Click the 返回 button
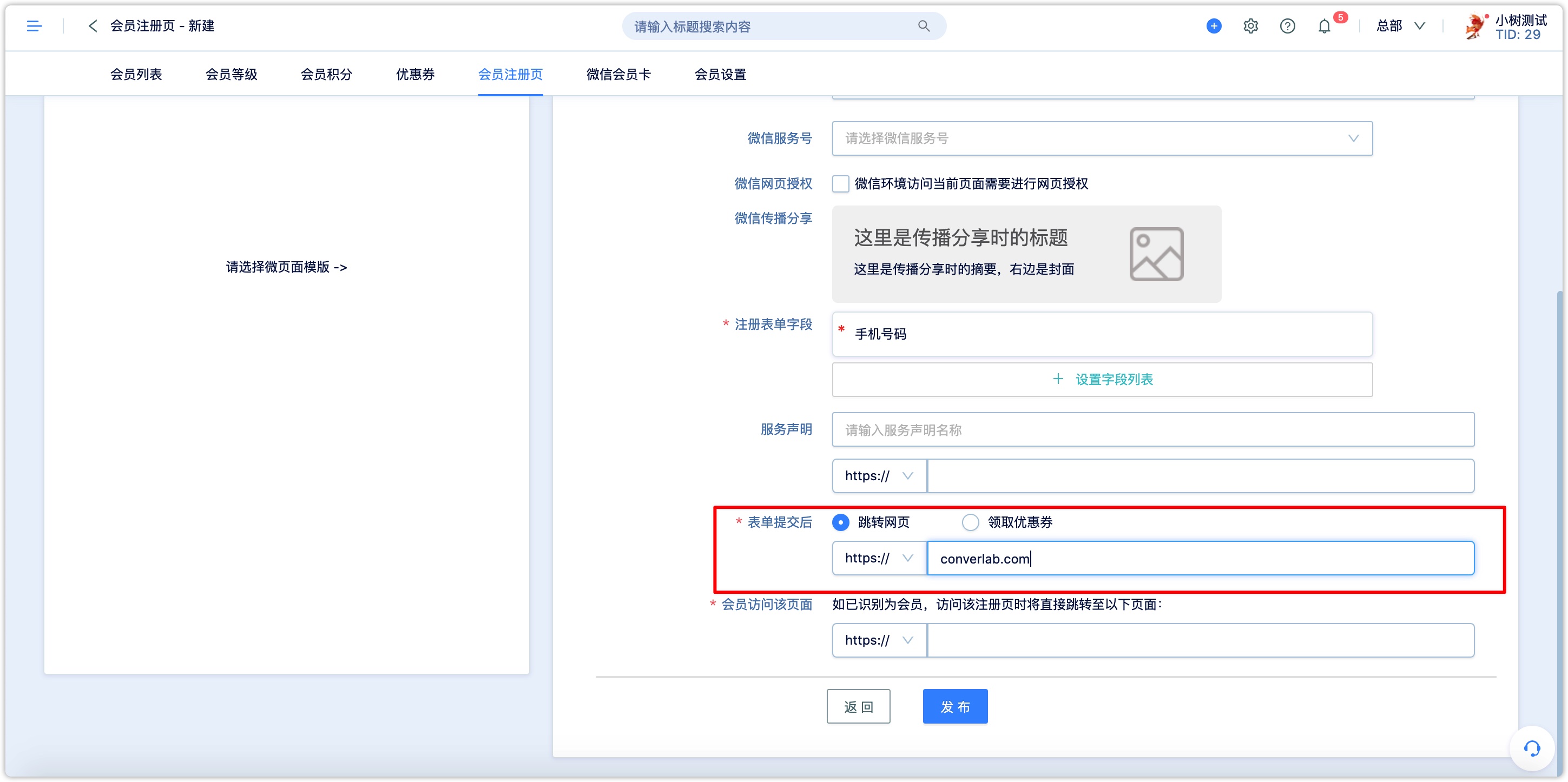 858,706
